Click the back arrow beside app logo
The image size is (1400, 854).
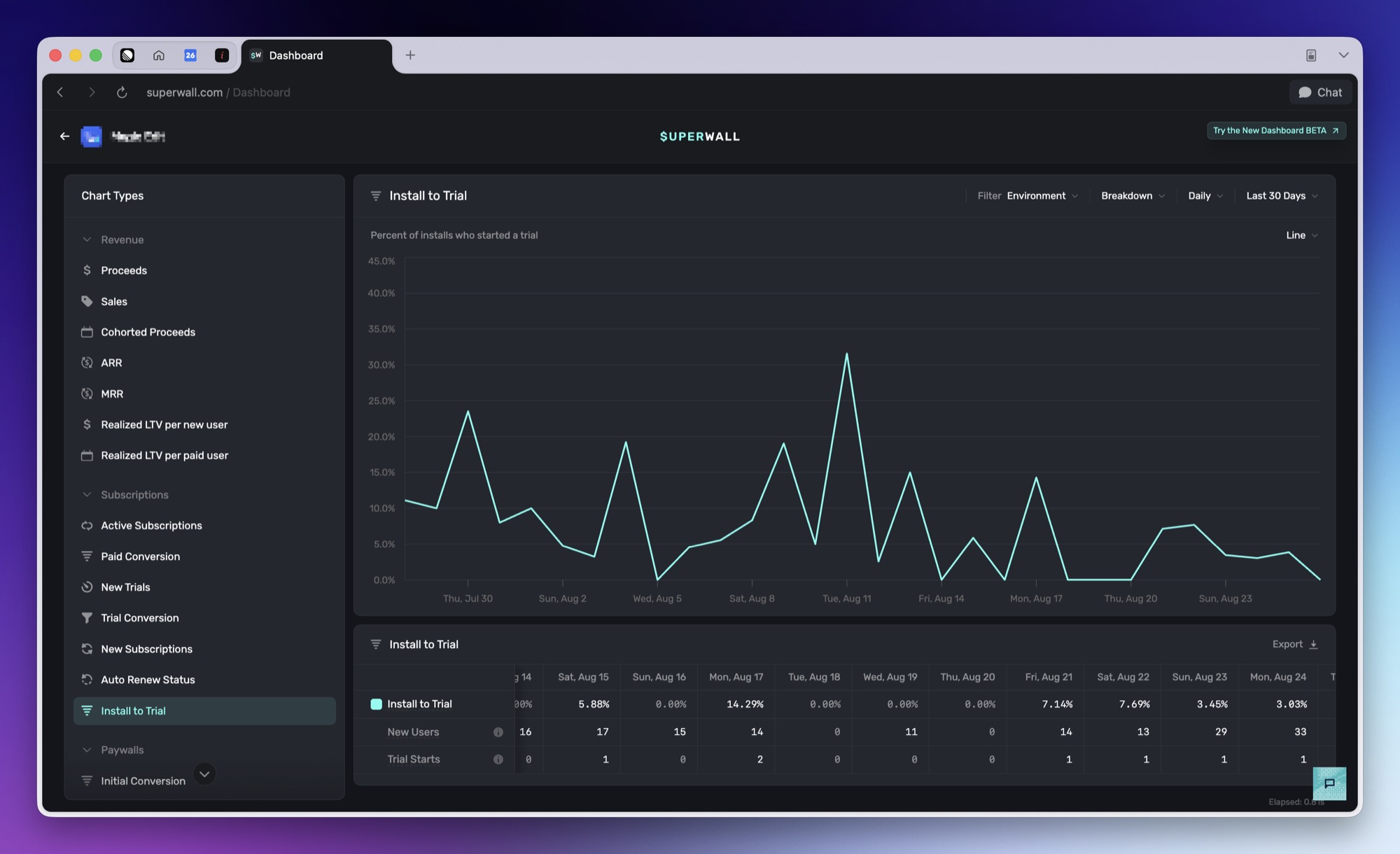pyautogui.click(x=64, y=136)
